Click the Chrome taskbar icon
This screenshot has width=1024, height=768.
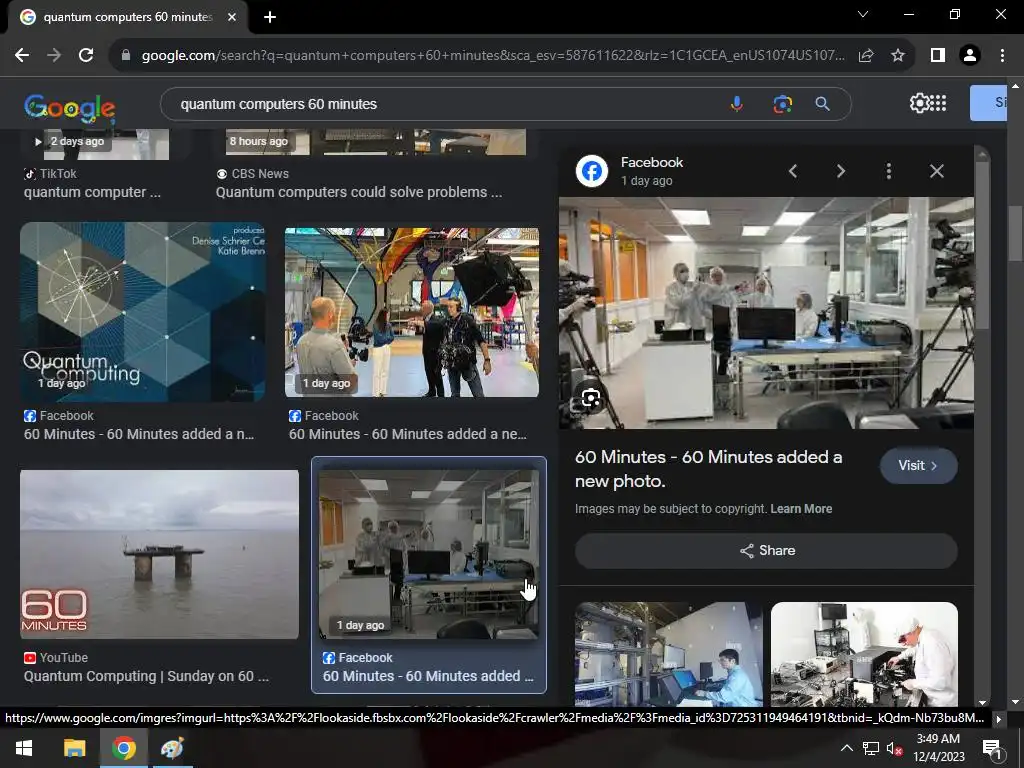(x=123, y=748)
